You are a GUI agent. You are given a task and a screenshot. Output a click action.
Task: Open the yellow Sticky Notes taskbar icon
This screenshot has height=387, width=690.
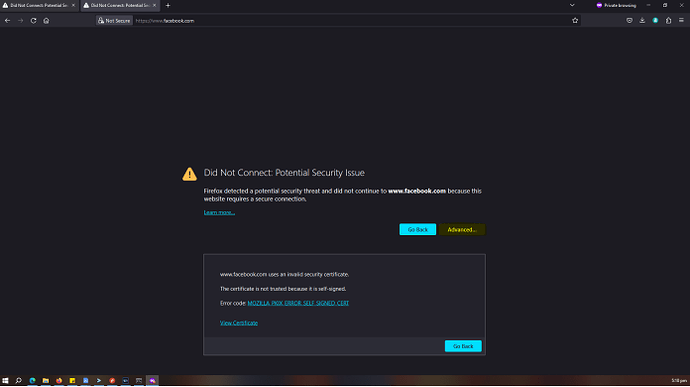click(72, 381)
